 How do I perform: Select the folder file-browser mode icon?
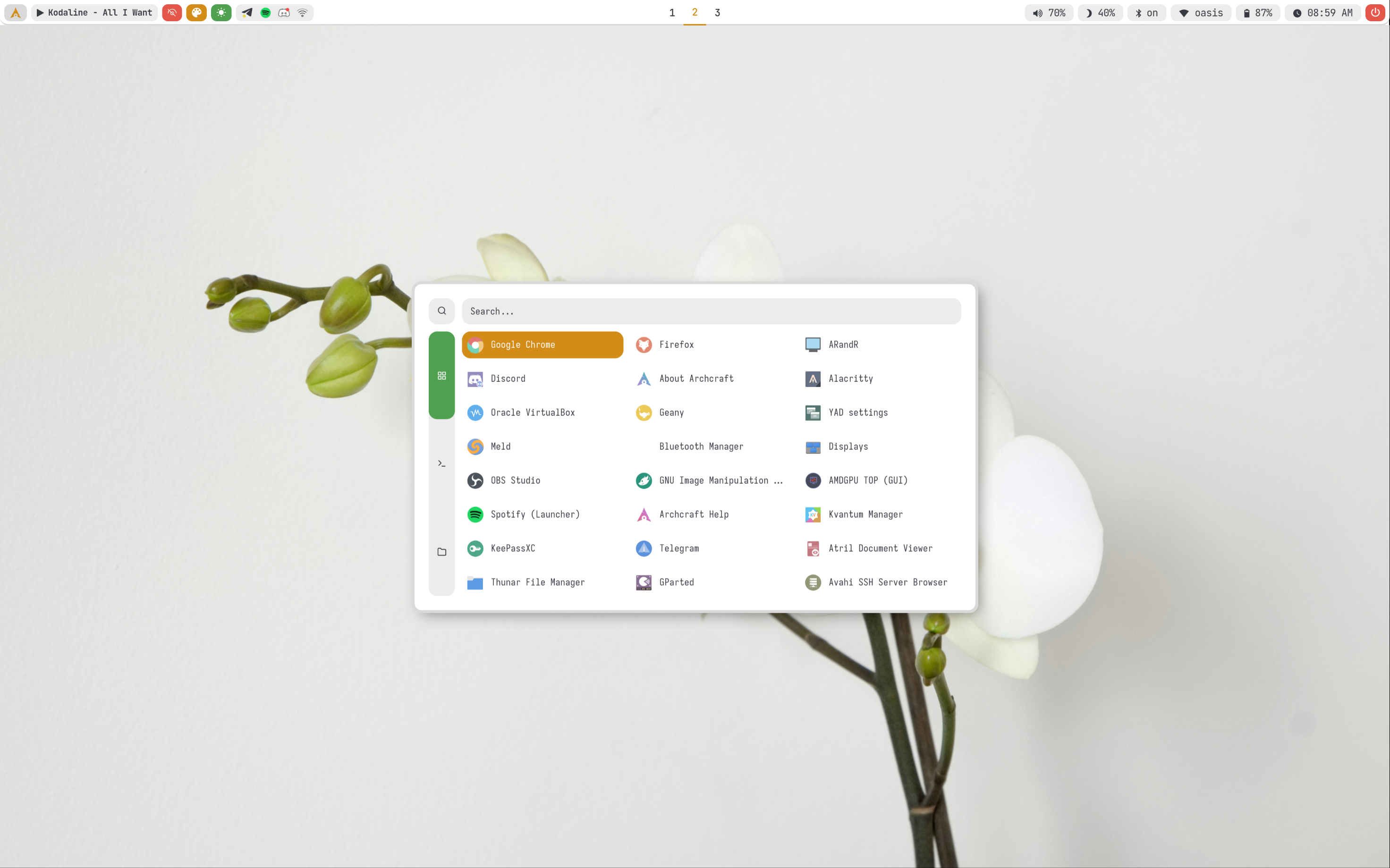pos(441,552)
